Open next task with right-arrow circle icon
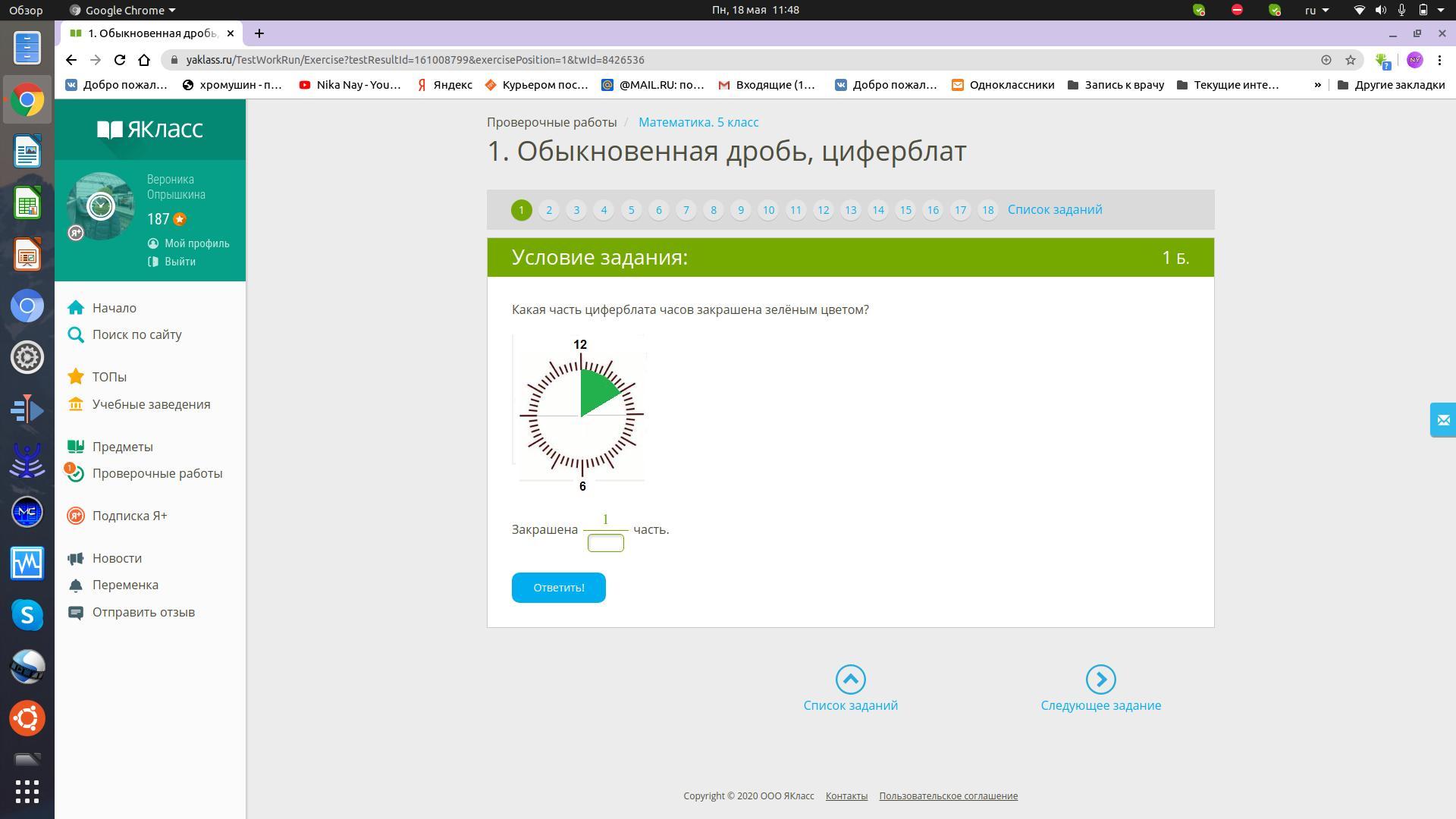The image size is (1456, 819). tap(1100, 679)
